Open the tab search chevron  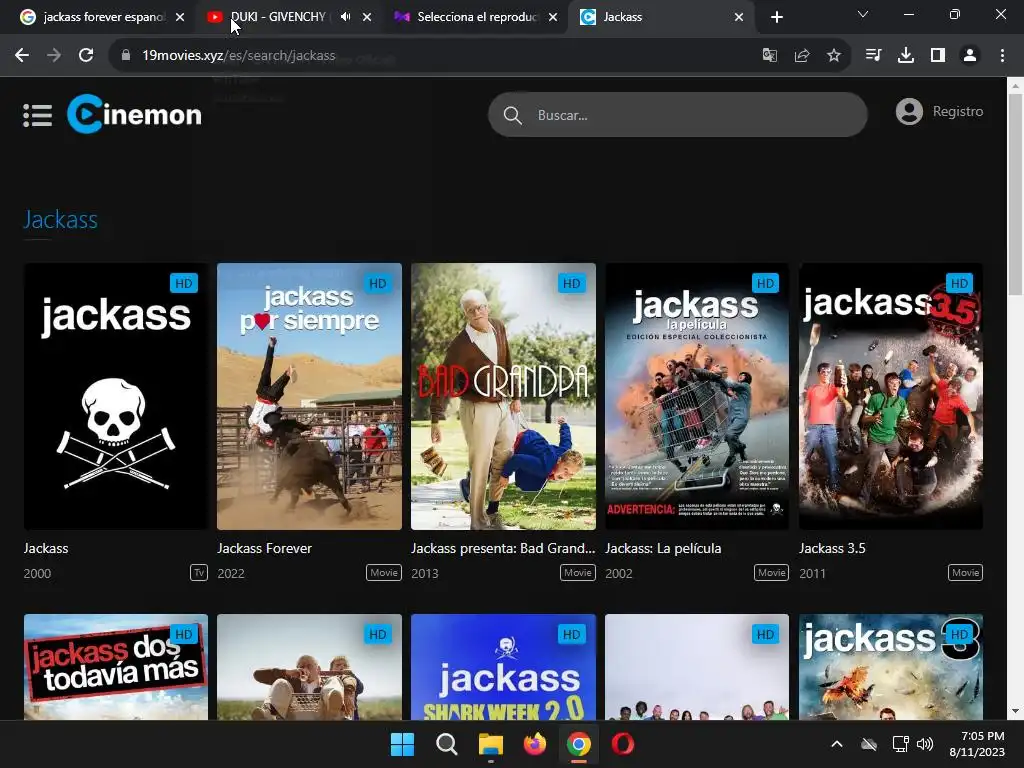[x=863, y=14]
